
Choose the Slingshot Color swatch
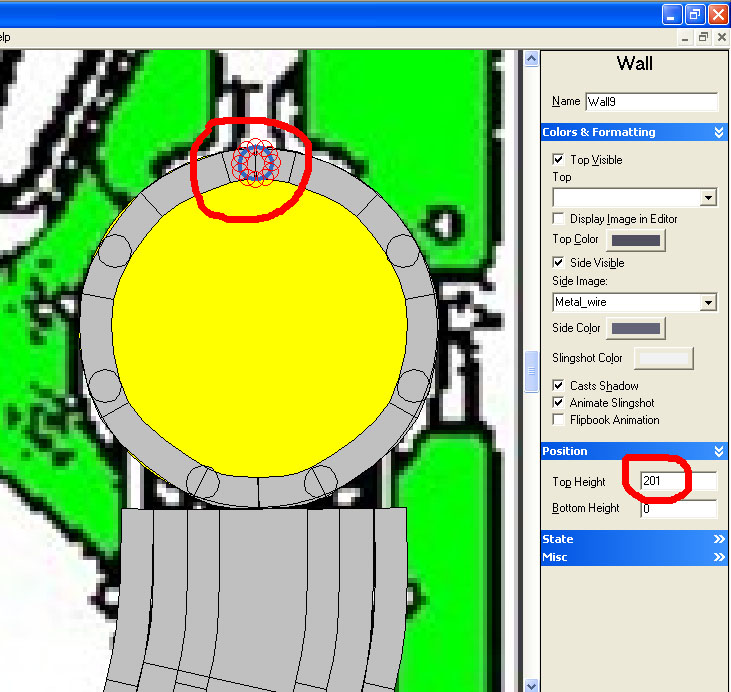click(664, 358)
